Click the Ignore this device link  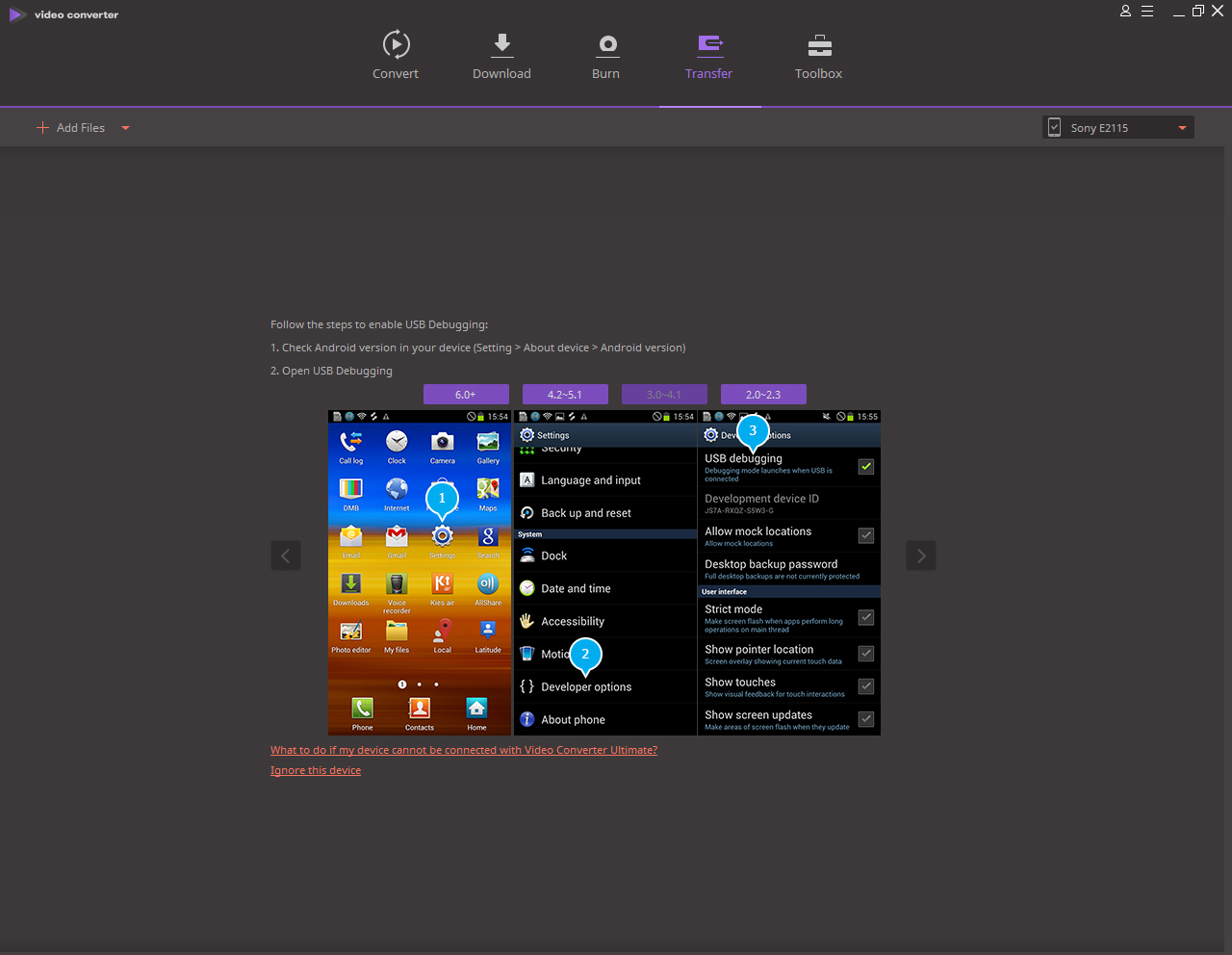[316, 770]
